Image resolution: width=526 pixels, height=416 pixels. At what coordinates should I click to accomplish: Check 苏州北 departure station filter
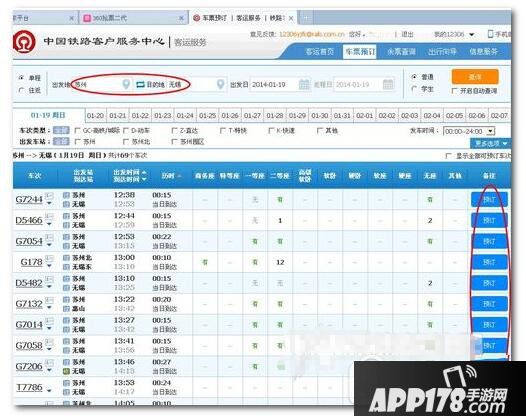pos(126,142)
